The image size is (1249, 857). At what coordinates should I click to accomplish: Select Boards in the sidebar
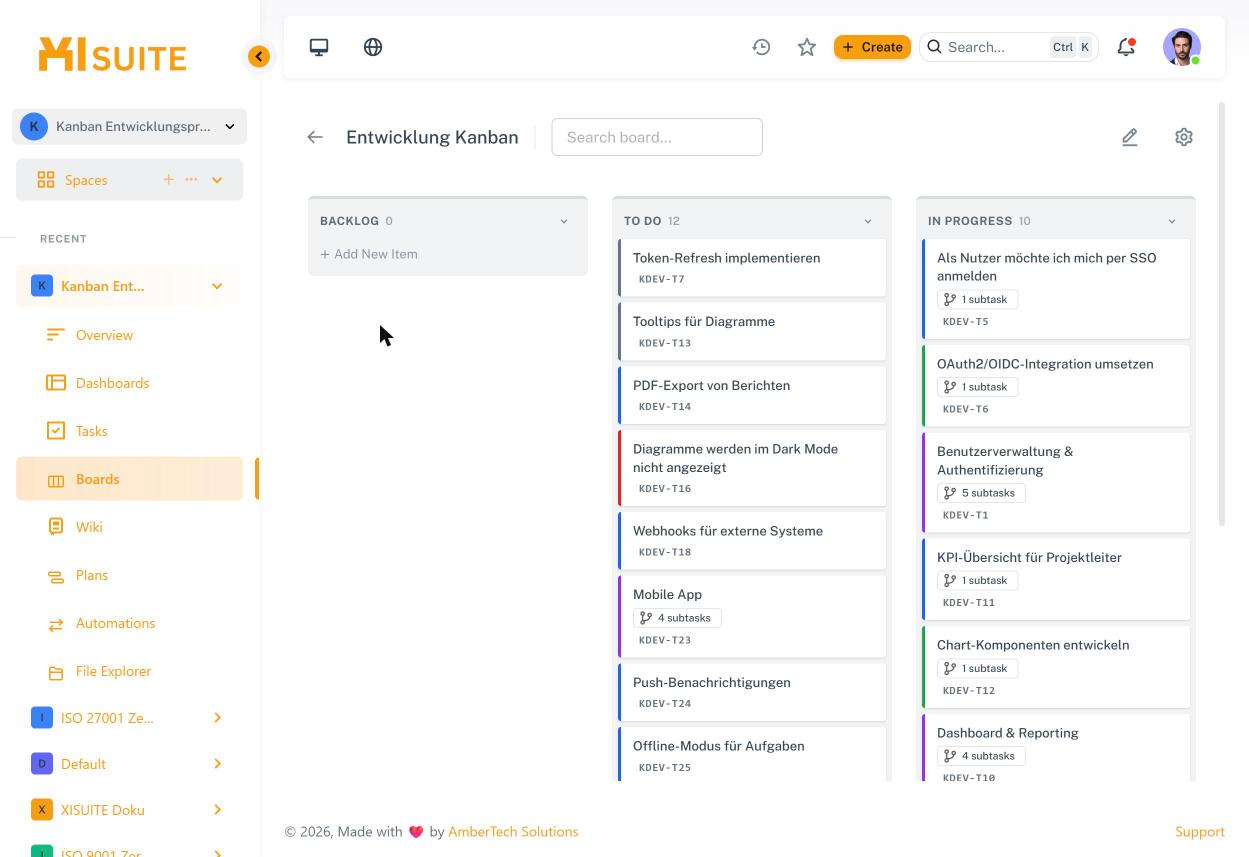tap(129, 479)
